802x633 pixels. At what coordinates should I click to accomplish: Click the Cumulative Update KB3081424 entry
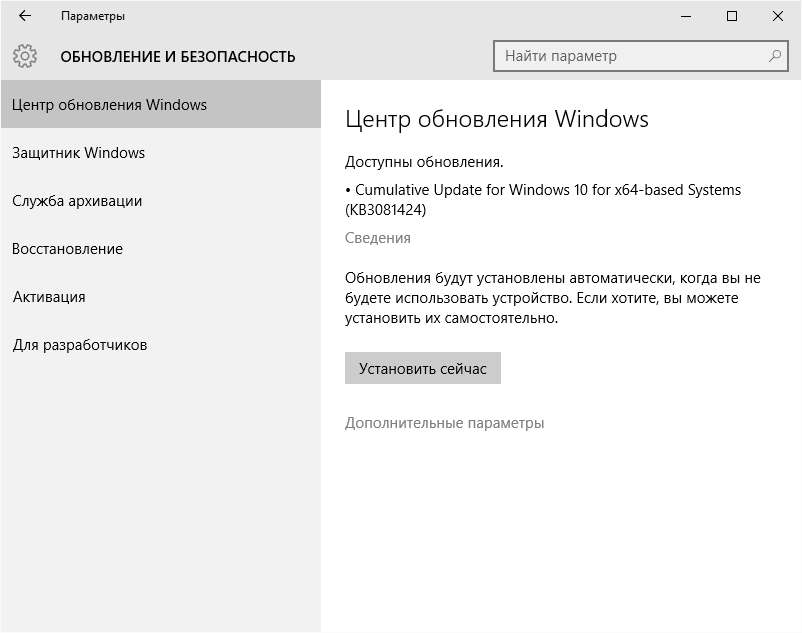[x=543, y=199]
